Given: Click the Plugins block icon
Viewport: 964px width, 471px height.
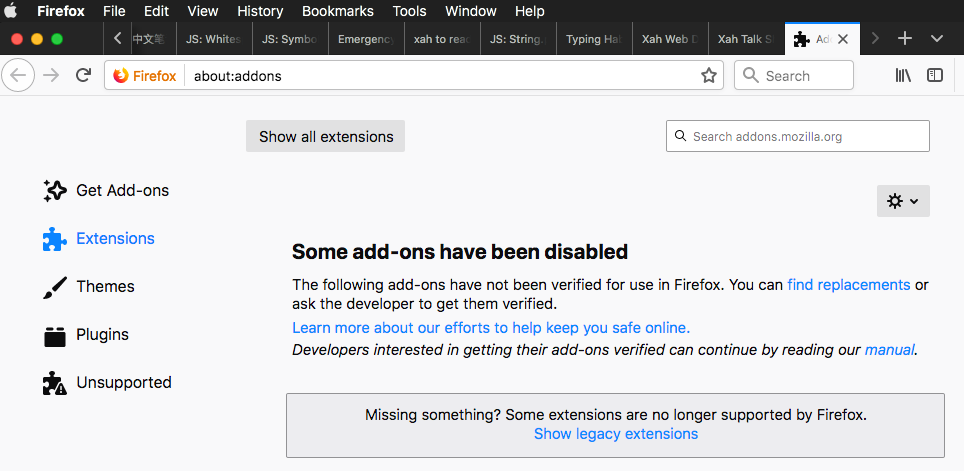Looking at the screenshot, I should pyautogui.click(x=55, y=336).
